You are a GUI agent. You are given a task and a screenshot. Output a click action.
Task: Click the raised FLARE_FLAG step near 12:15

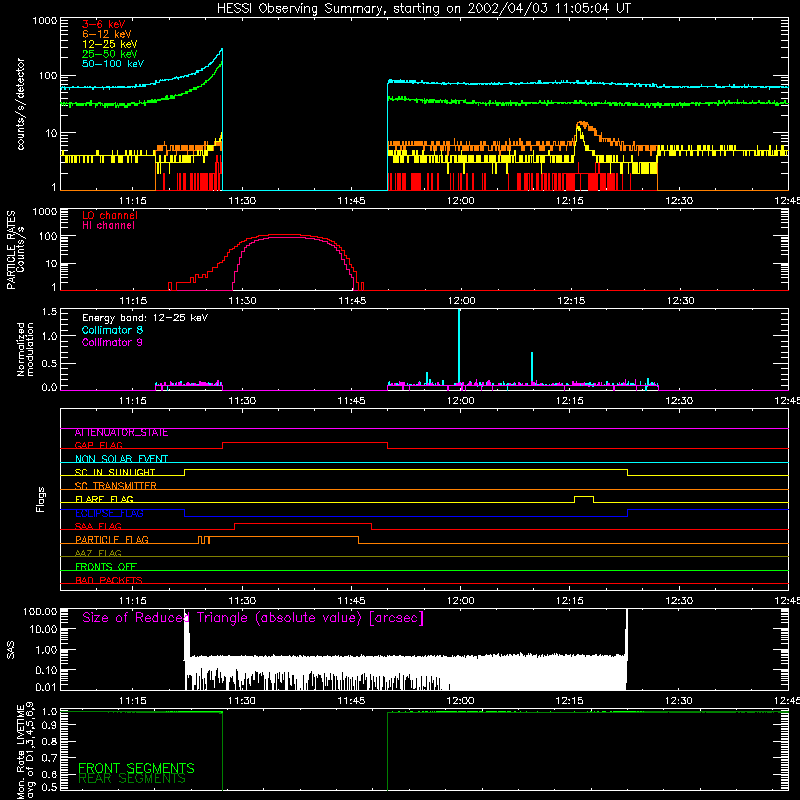coord(584,497)
